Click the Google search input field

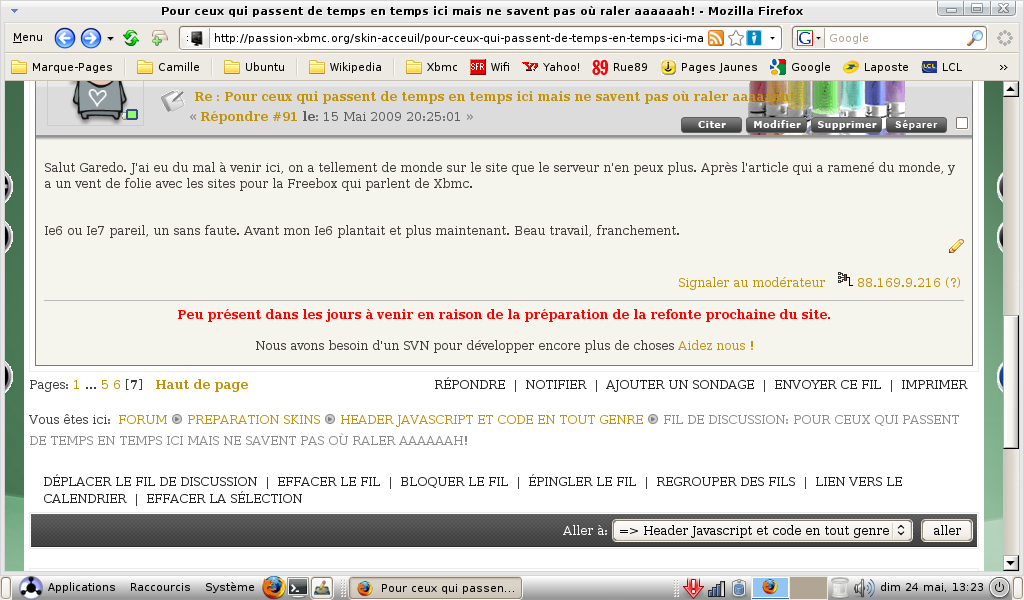point(895,39)
